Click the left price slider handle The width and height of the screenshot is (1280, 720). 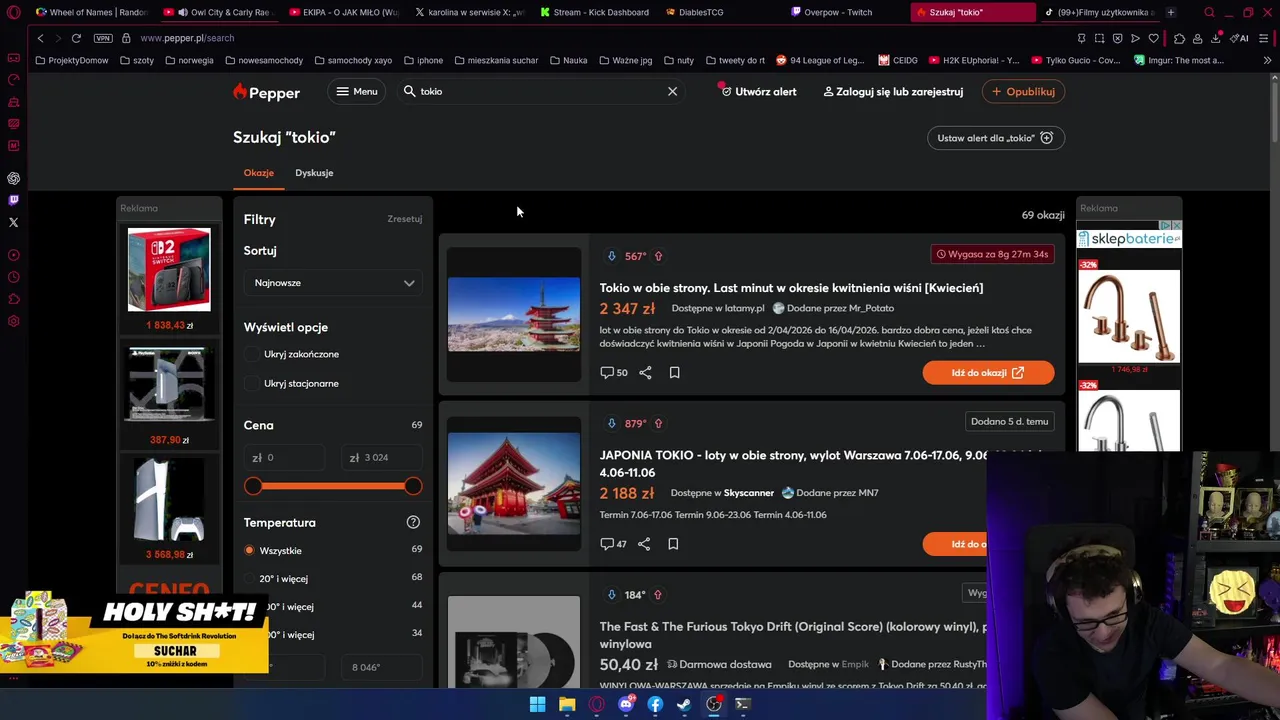[253, 486]
